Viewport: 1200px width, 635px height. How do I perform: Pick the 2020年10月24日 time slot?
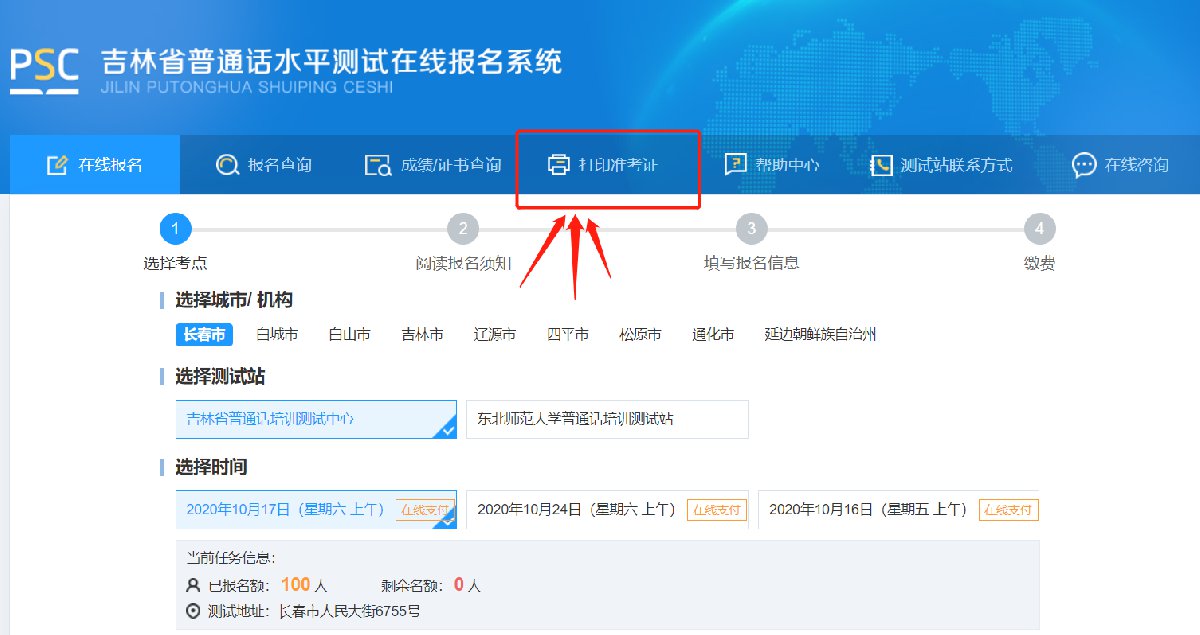[x=607, y=509]
